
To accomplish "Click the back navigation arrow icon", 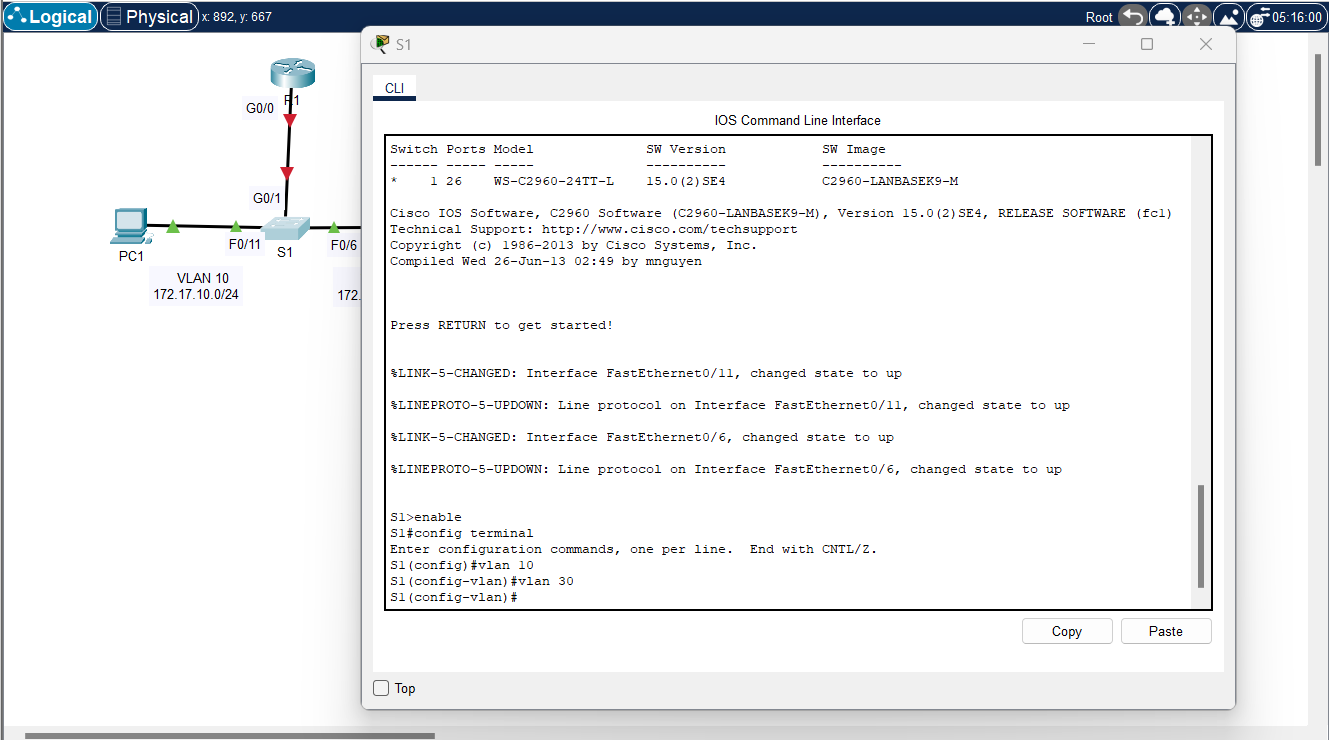I will tap(1132, 16).
